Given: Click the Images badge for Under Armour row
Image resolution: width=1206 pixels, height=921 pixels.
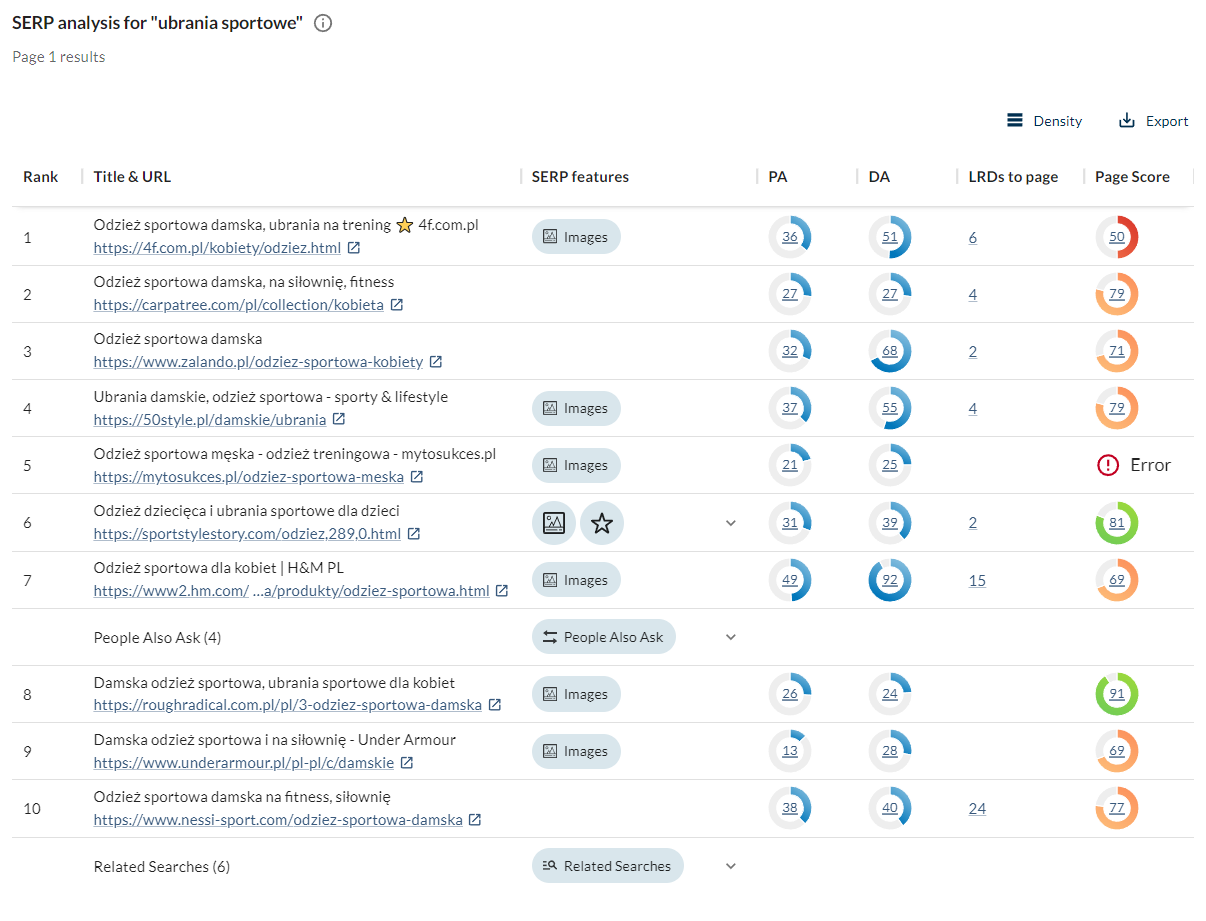Looking at the screenshot, I should [576, 751].
